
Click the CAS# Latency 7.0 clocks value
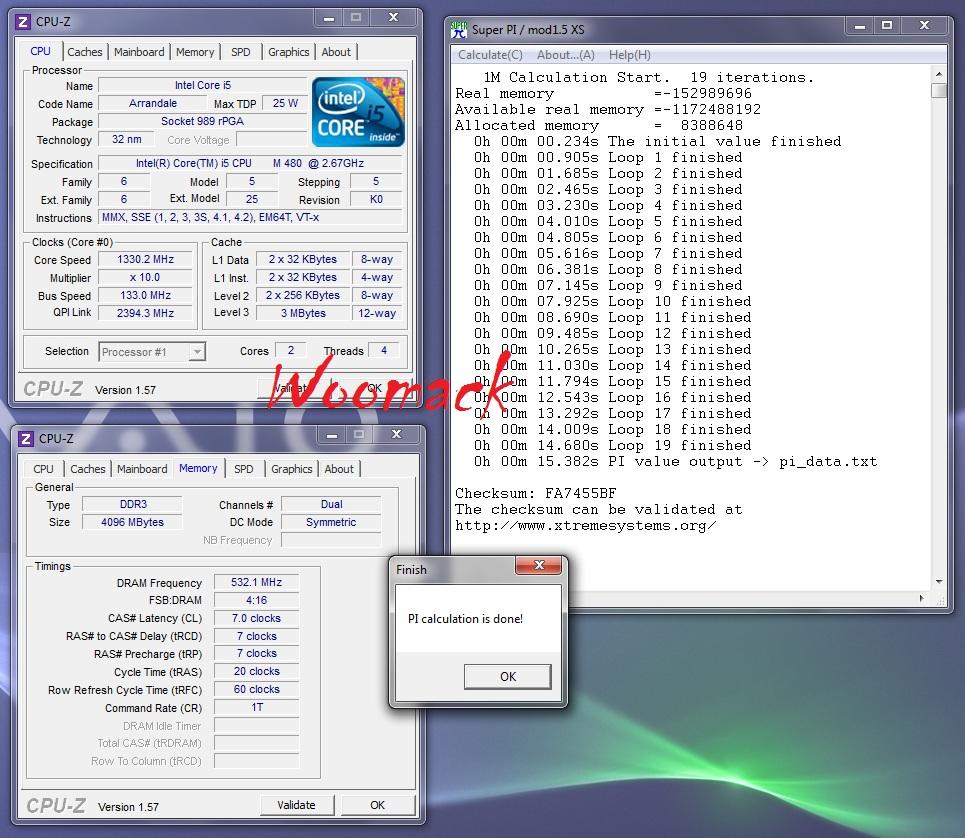(257, 618)
